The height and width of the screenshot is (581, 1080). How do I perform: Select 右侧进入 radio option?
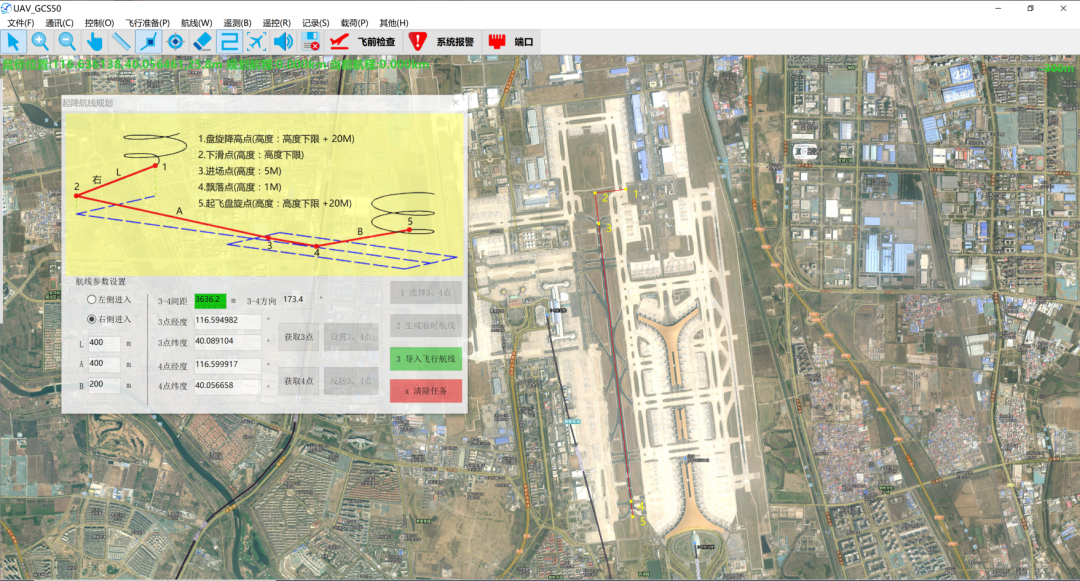(92, 319)
